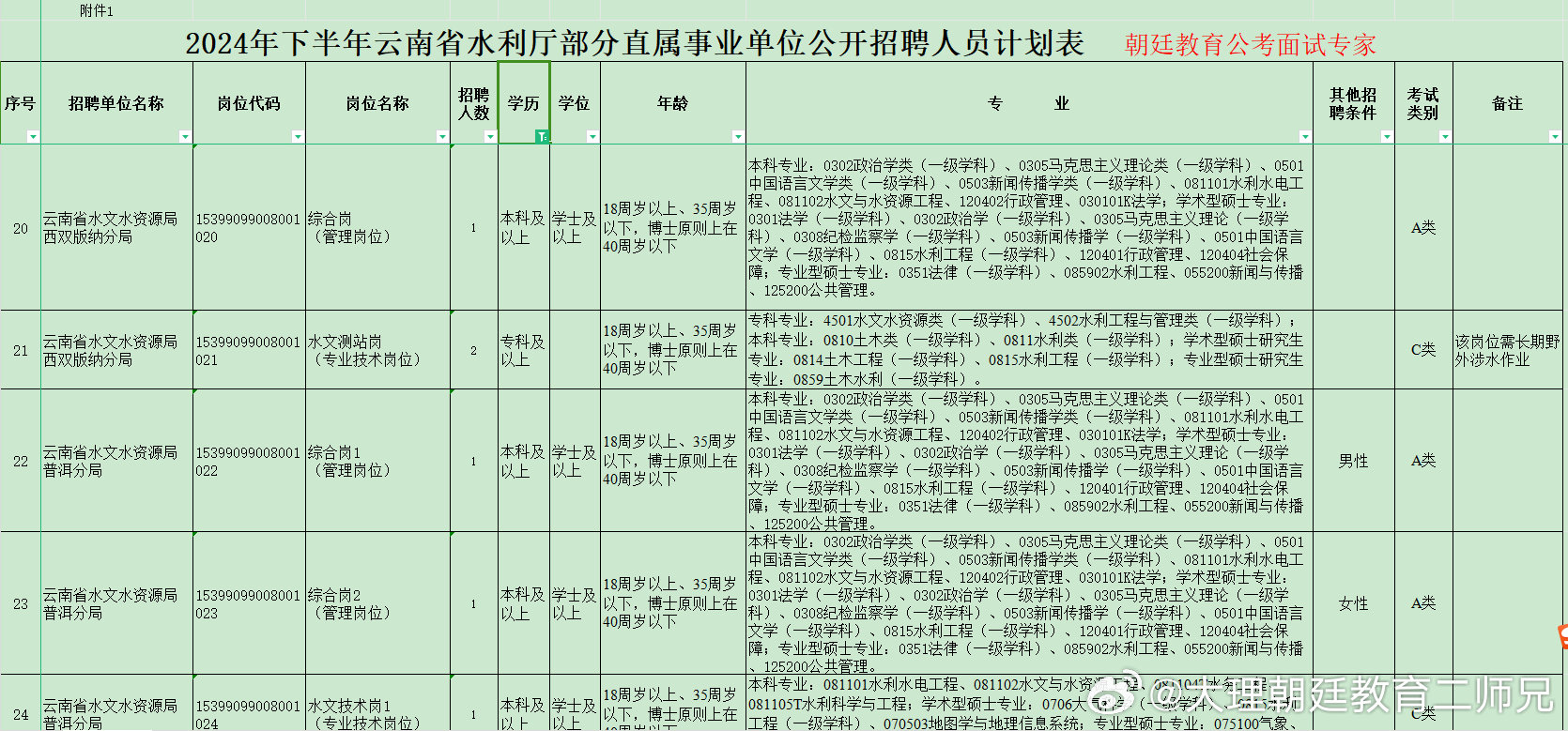Click the 专科及以上 education cell
Screen dimensions: 1568x731
pyautogui.click(x=524, y=350)
